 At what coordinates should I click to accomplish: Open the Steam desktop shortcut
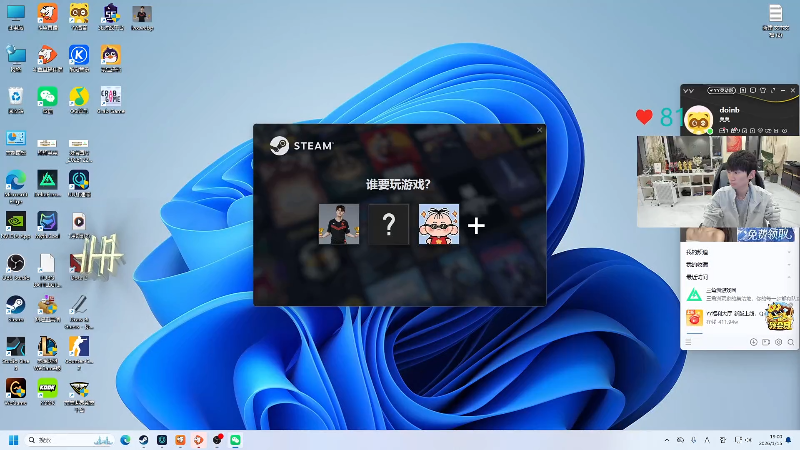click(16, 309)
